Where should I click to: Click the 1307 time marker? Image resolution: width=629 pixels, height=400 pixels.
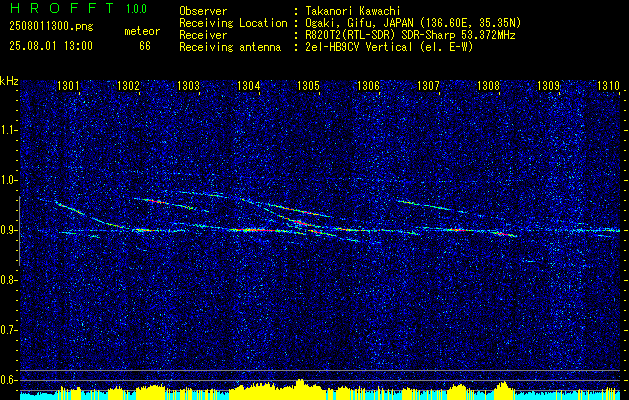pos(428,85)
